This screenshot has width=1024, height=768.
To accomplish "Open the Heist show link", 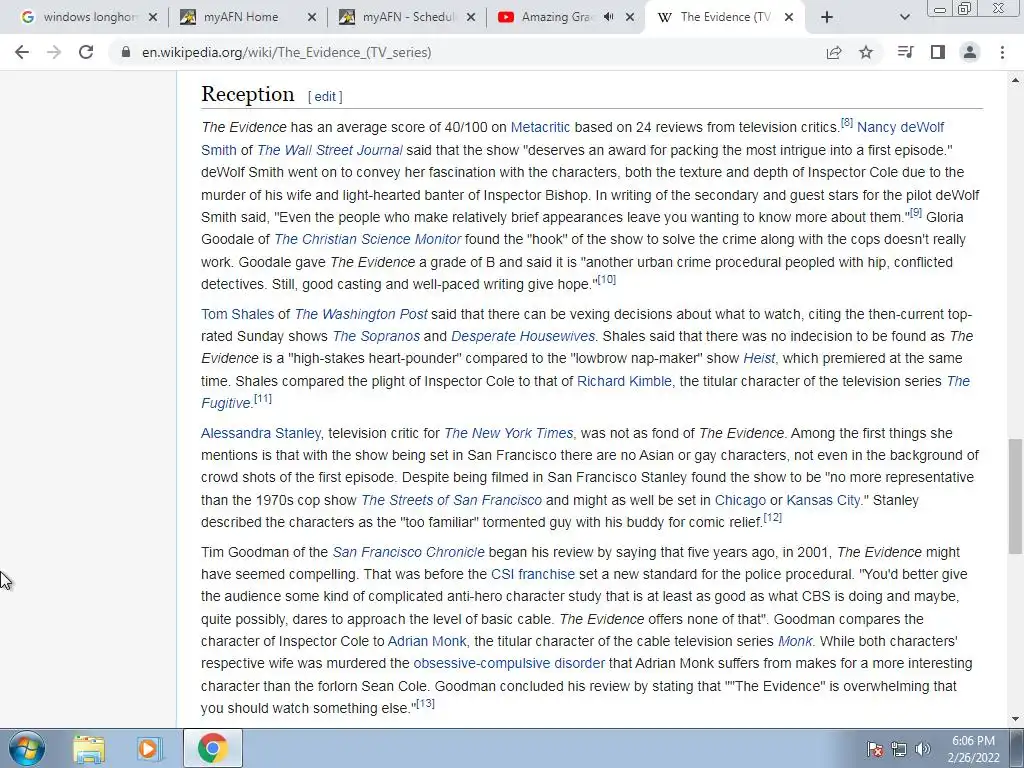I will (x=759, y=359).
